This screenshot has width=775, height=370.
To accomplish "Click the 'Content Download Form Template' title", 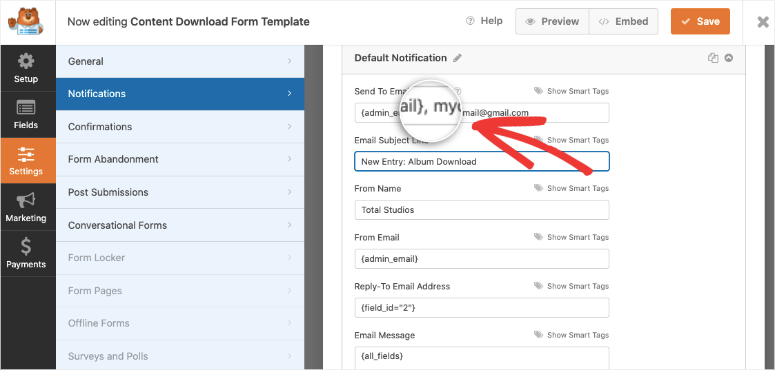I will [x=220, y=22].
